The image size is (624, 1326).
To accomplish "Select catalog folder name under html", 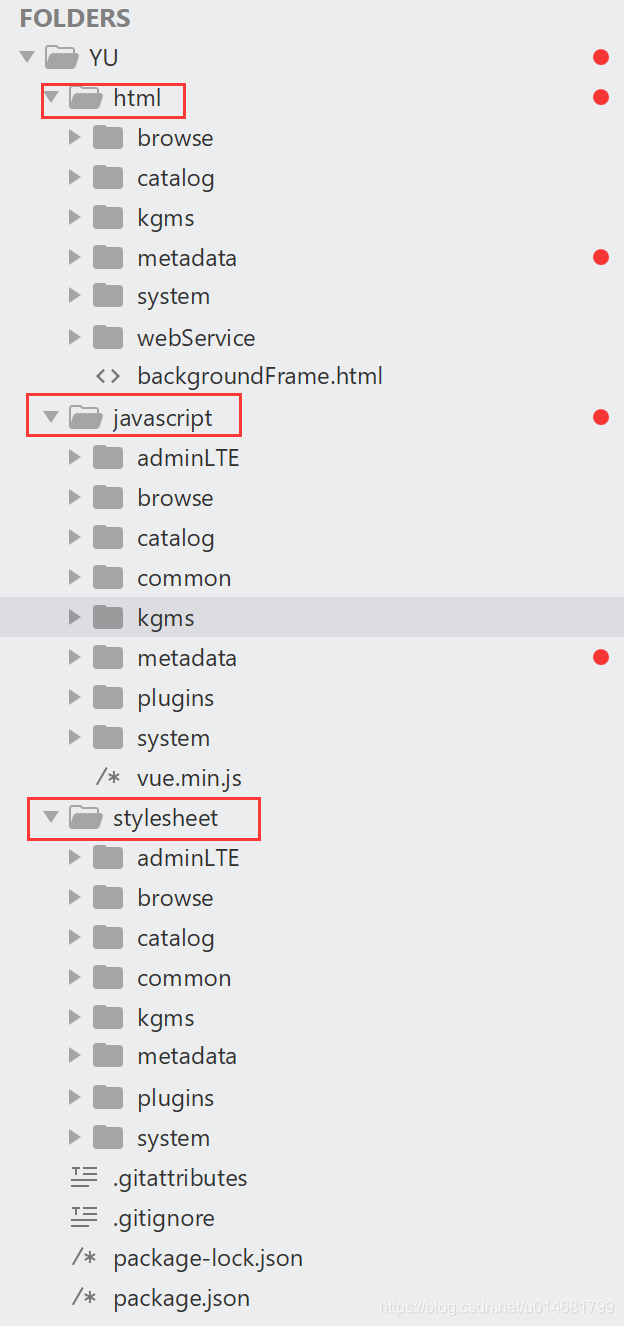I will [x=176, y=178].
